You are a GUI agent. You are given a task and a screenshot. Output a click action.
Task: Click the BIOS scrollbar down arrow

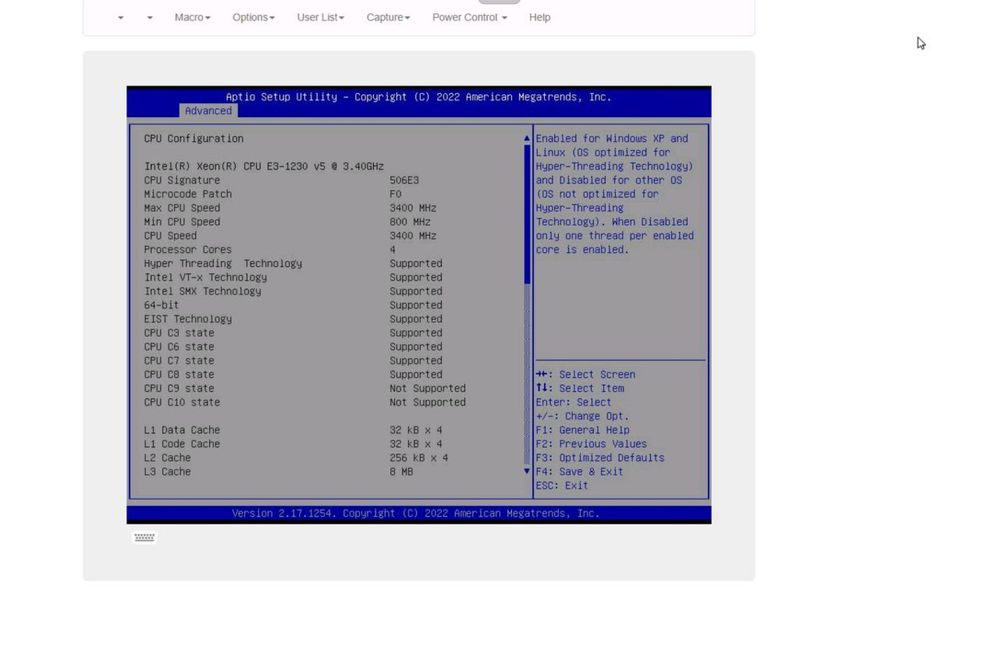click(527, 471)
